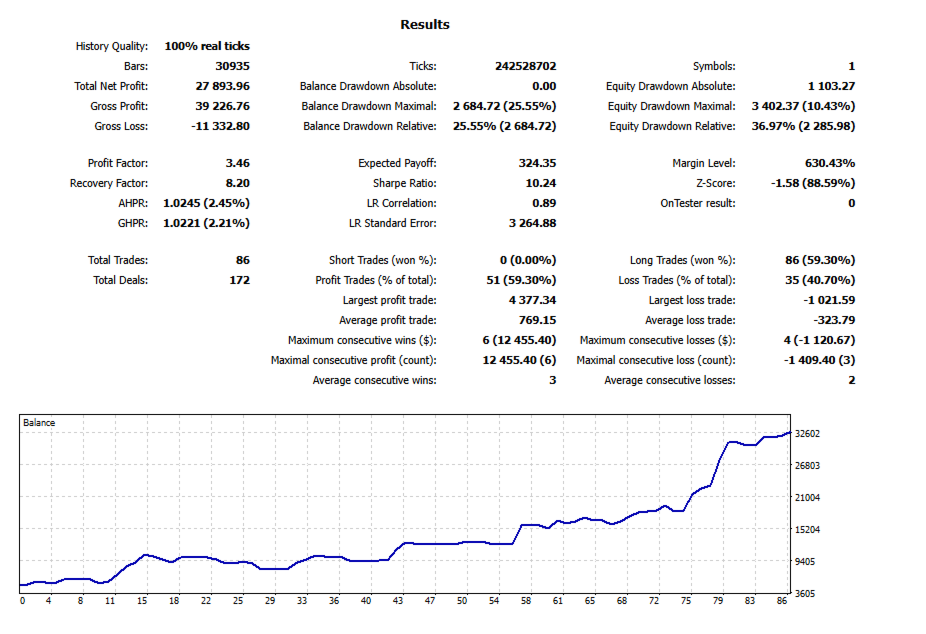Click the 9405 label on chart axis
Viewport: 926px width, 634px height.
click(806, 561)
